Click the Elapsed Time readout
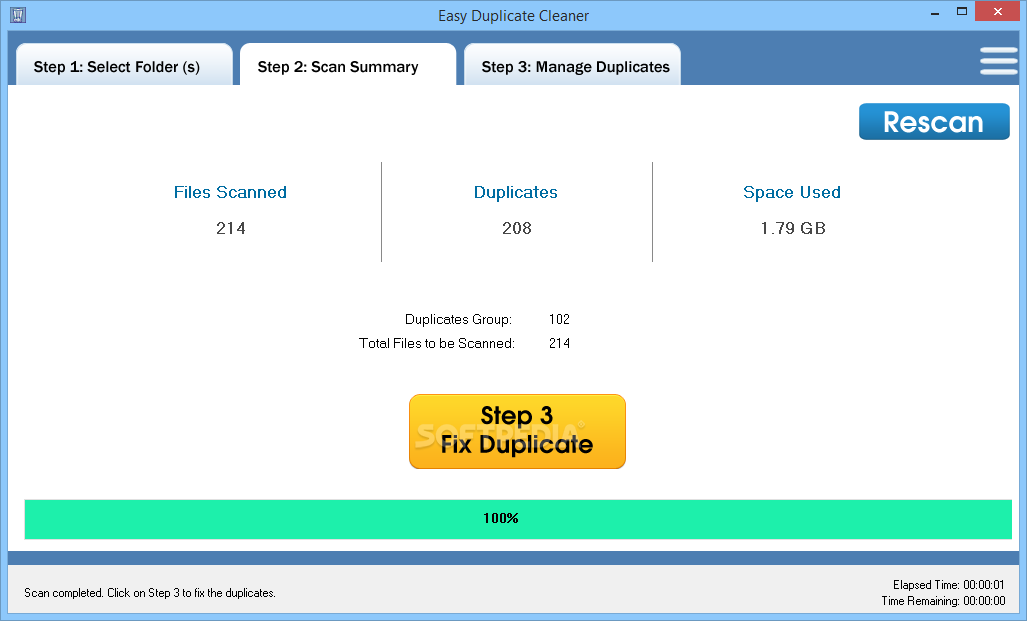 (x=948, y=584)
